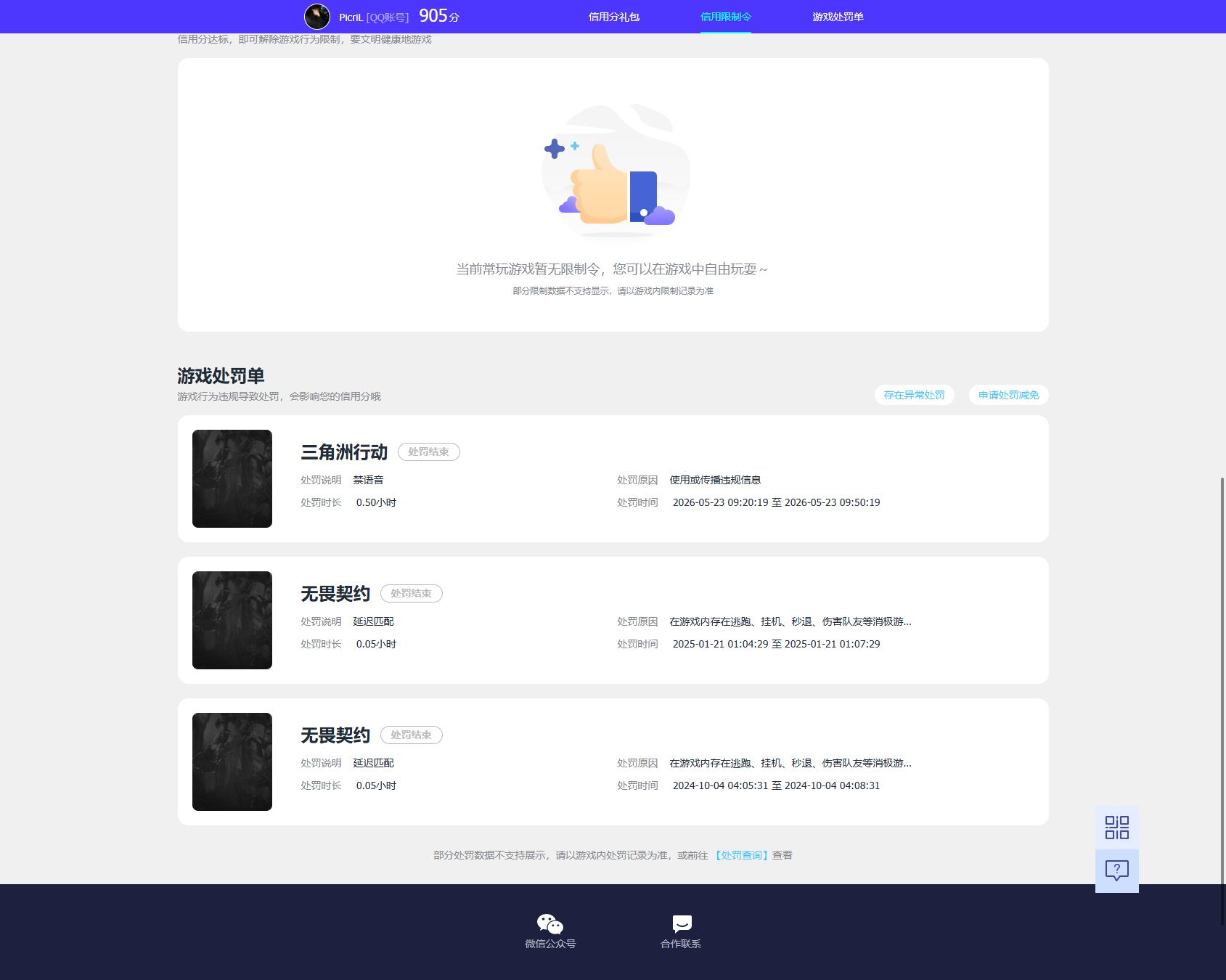
Task: Click the WeChat 微信公众号 icon
Action: 550,924
